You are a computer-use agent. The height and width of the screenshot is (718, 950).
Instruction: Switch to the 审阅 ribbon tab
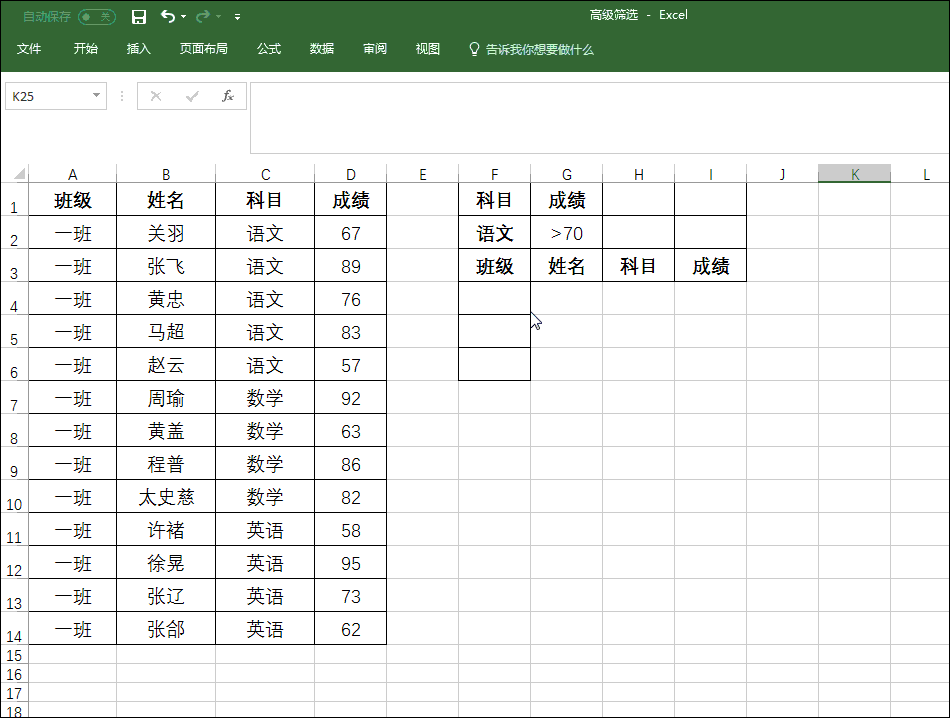[x=374, y=49]
